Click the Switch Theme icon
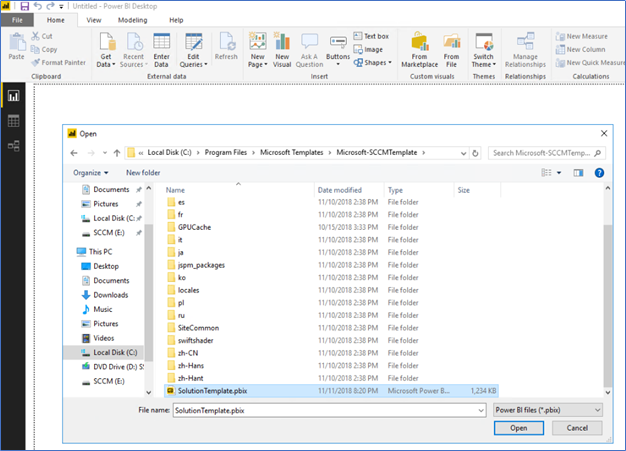This screenshot has width=626, height=451. point(483,42)
